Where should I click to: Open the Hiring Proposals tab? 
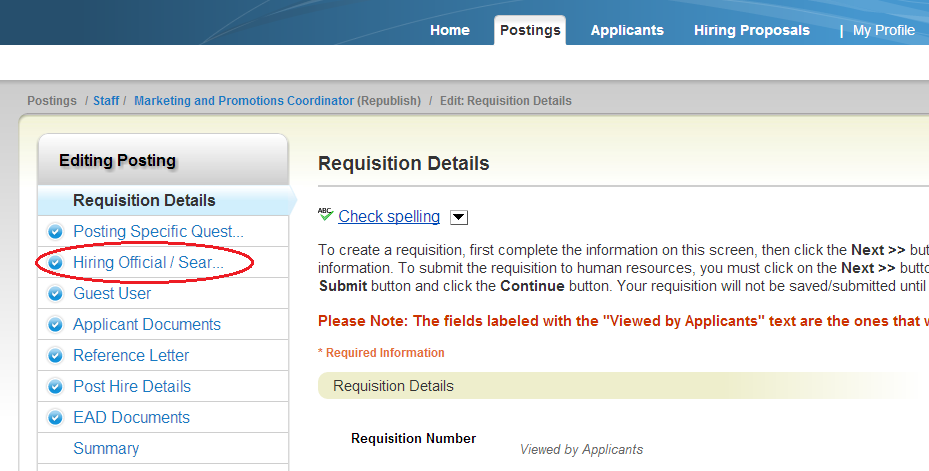[752, 30]
